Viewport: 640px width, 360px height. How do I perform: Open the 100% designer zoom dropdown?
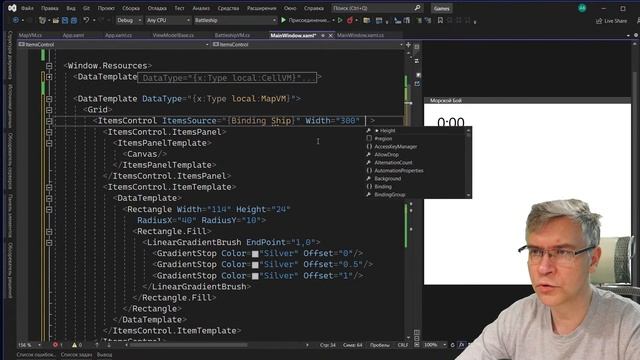[434, 345]
